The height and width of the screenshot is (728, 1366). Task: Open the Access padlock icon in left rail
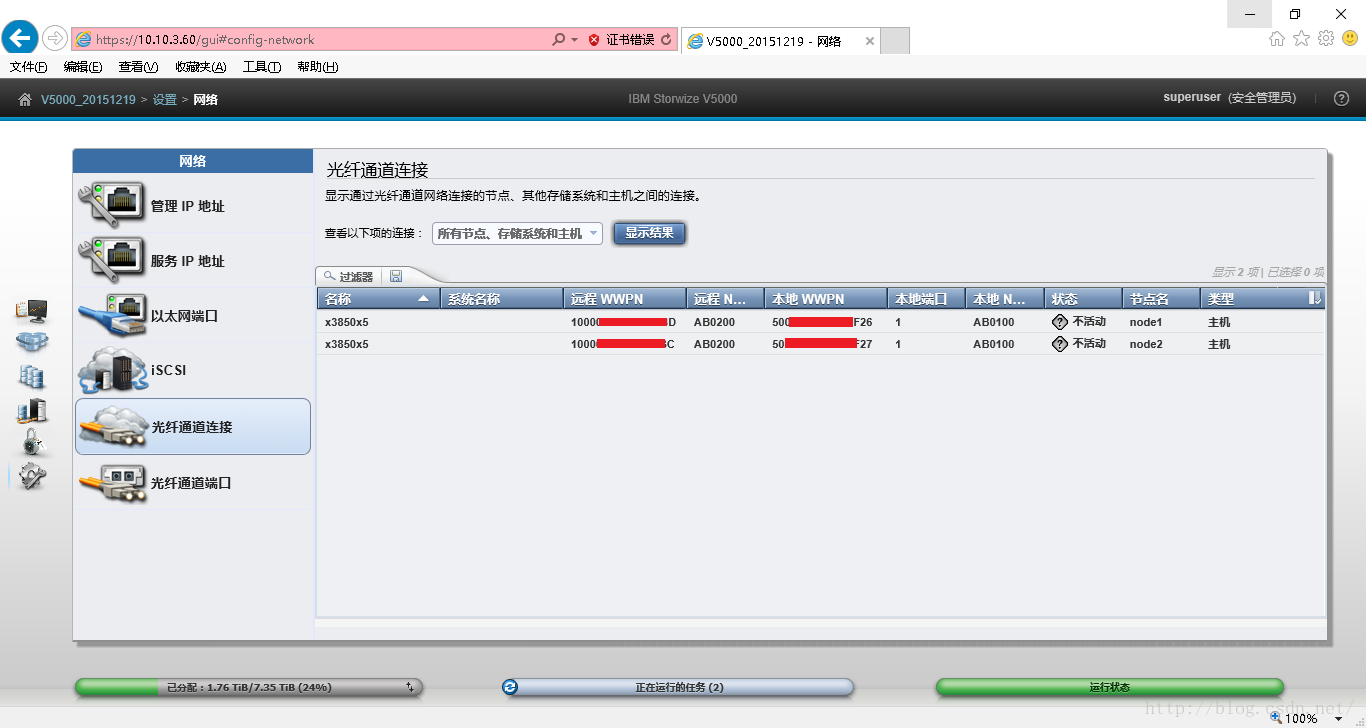32,442
